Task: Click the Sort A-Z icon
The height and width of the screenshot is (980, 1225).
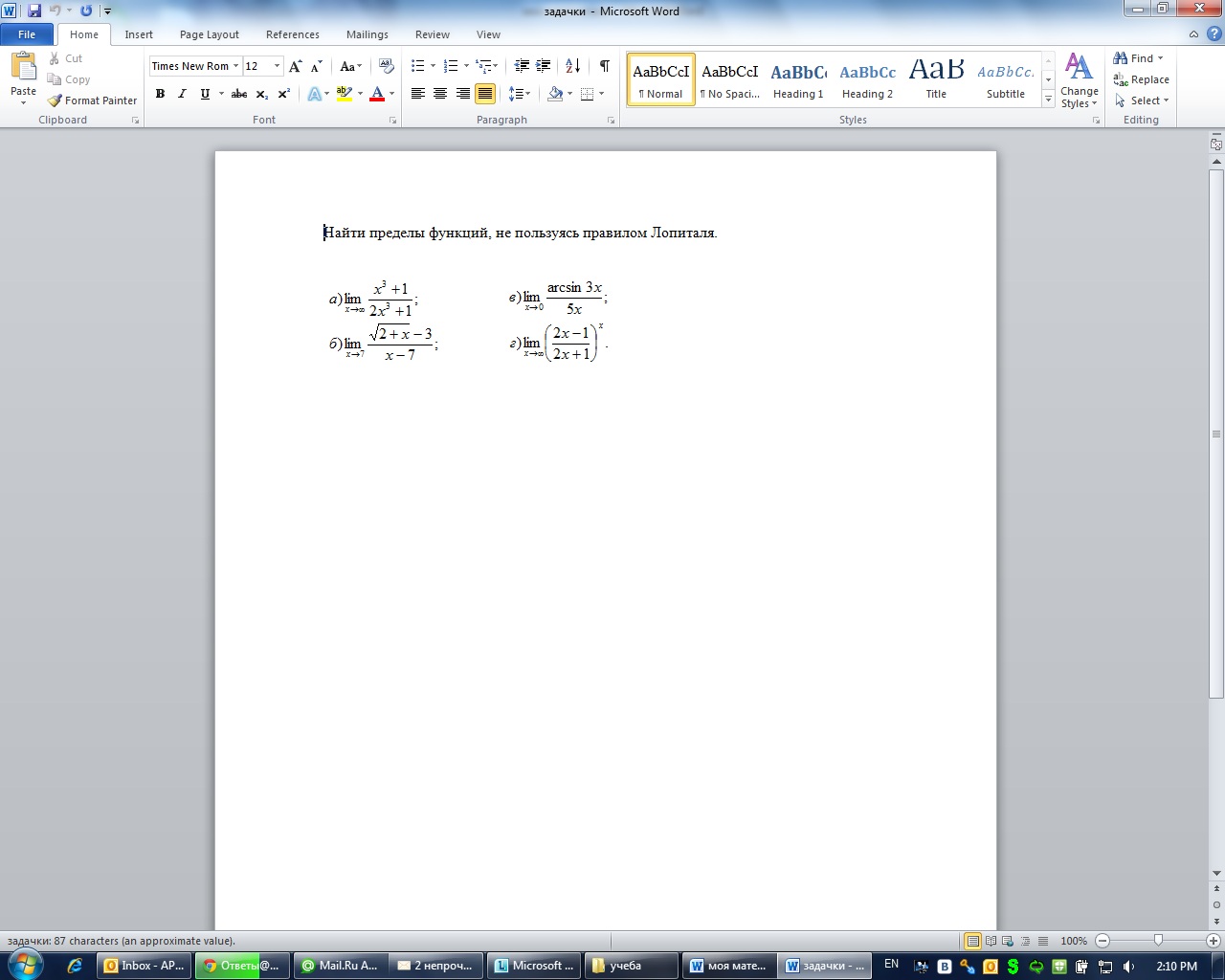Action: pos(572,66)
